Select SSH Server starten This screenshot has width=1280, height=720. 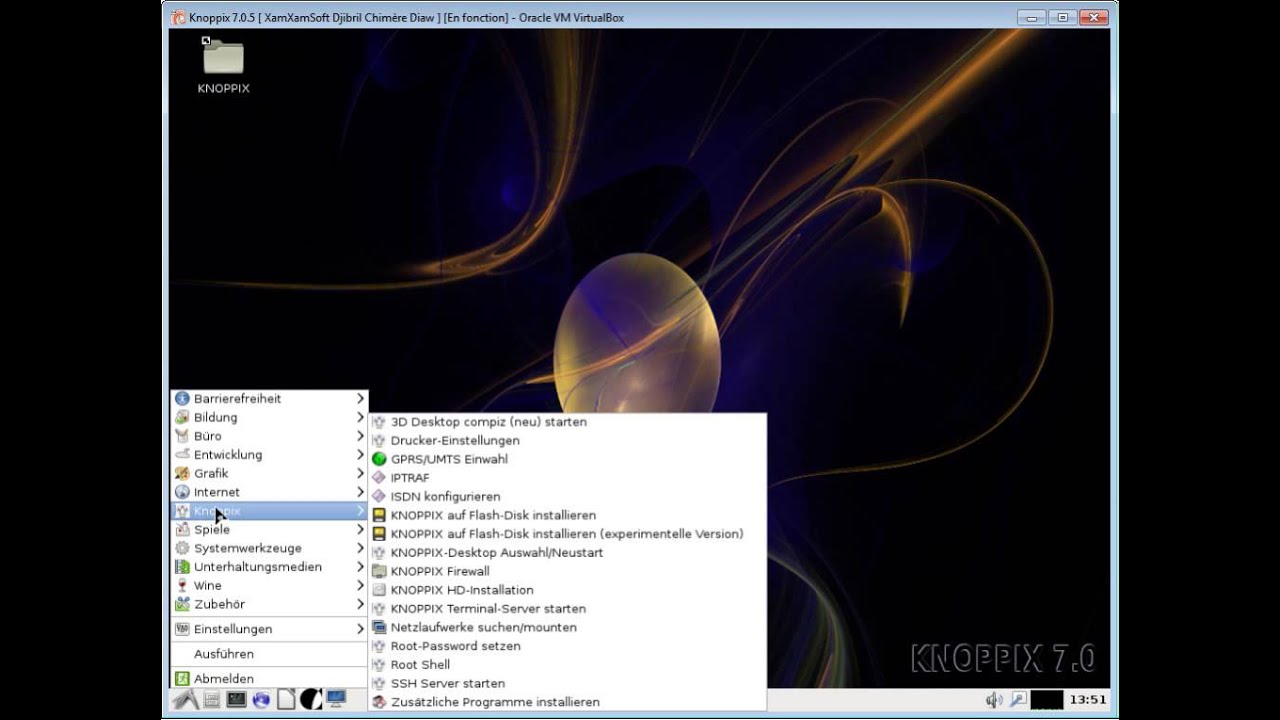pyautogui.click(x=567, y=683)
